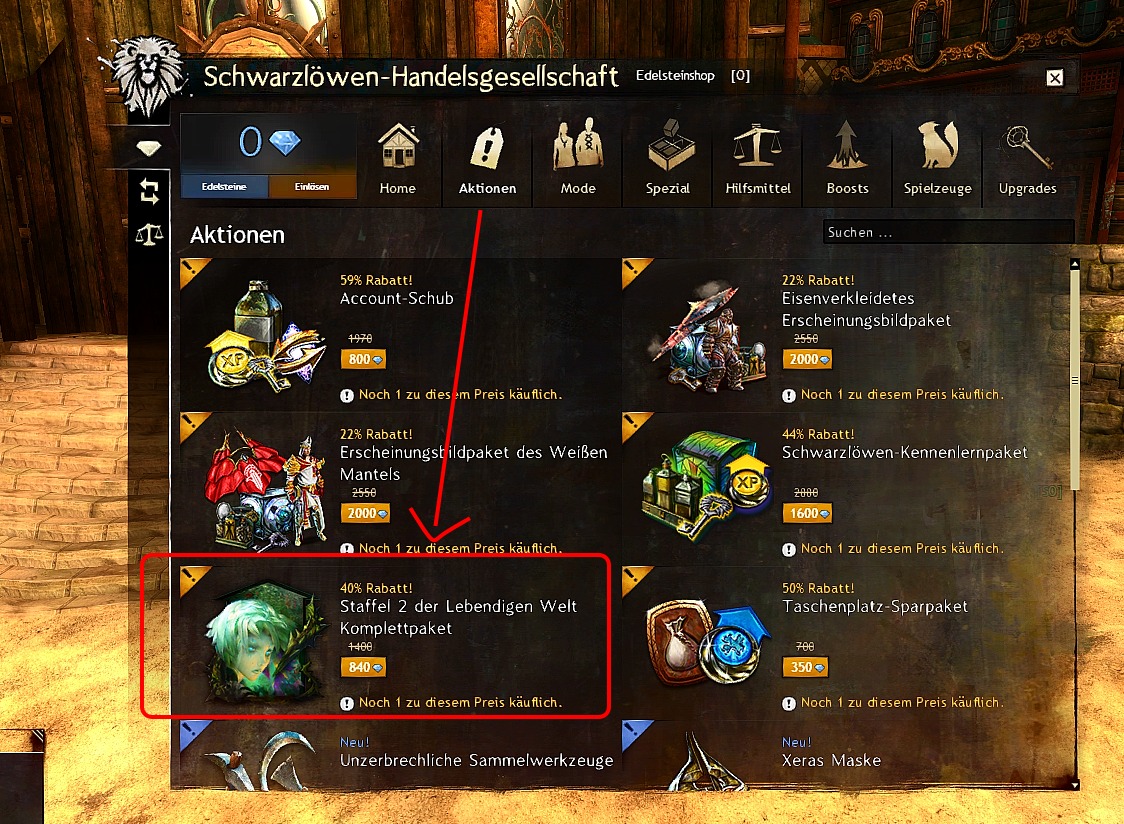The height and width of the screenshot is (824, 1124).
Task: Open trading post scales icon in sidebar
Action: [149, 234]
